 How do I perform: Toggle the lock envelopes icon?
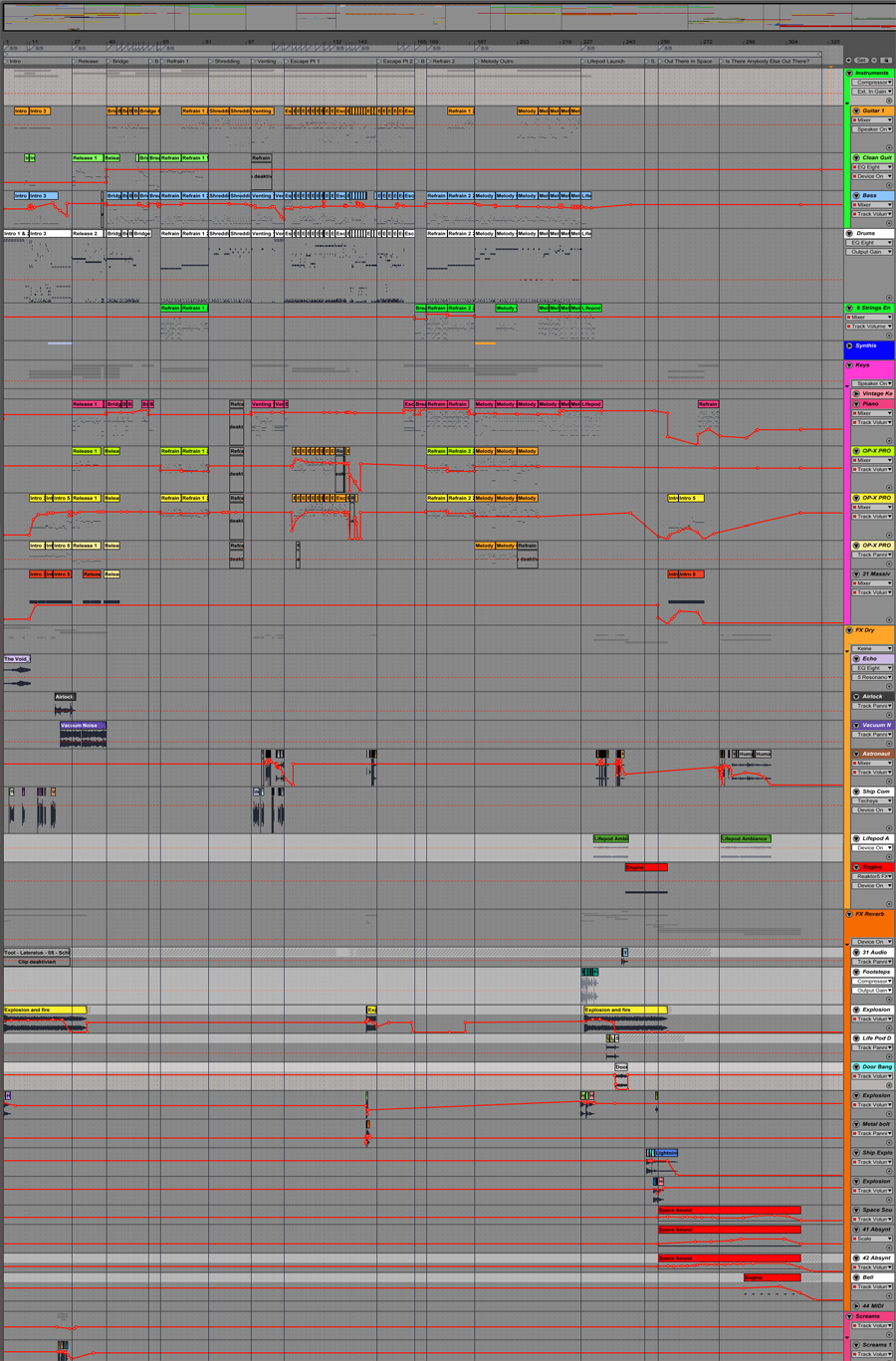886,61
